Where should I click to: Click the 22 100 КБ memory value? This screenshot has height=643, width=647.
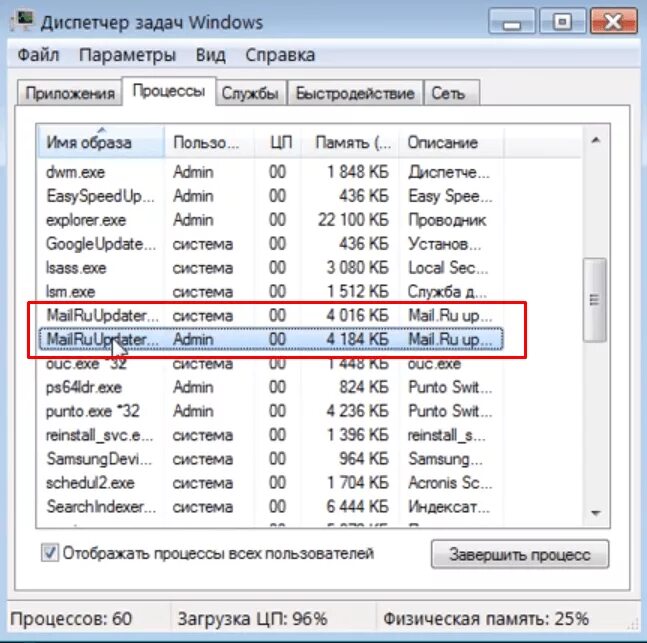[353, 220]
